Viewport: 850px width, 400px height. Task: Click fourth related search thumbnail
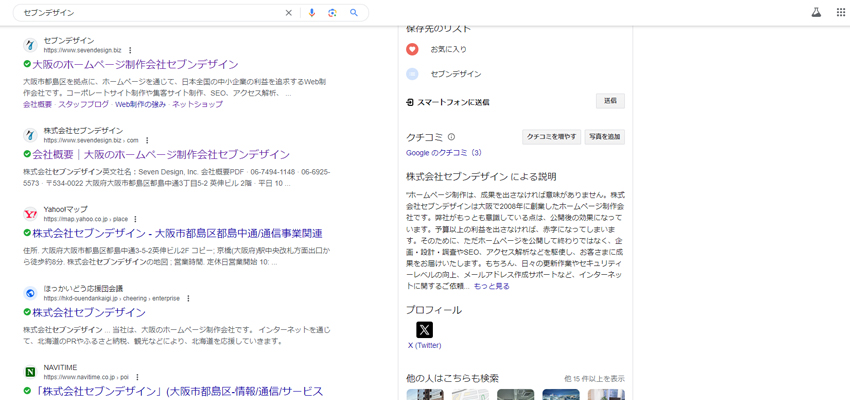(561, 395)
